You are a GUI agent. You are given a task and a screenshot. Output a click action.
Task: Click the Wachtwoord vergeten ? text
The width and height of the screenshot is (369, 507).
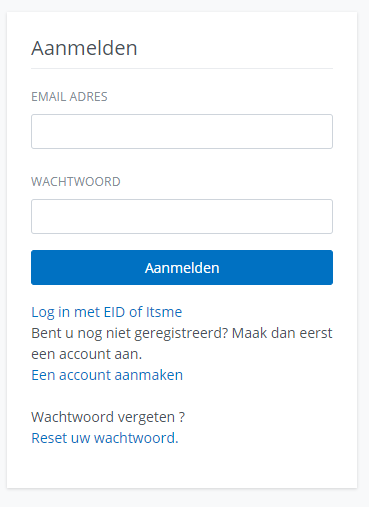108,417
